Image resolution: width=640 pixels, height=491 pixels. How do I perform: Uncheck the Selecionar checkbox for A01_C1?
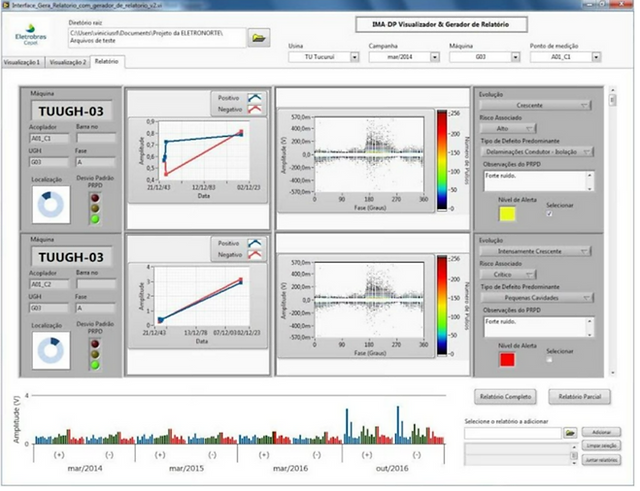click(x=549, y=213)
